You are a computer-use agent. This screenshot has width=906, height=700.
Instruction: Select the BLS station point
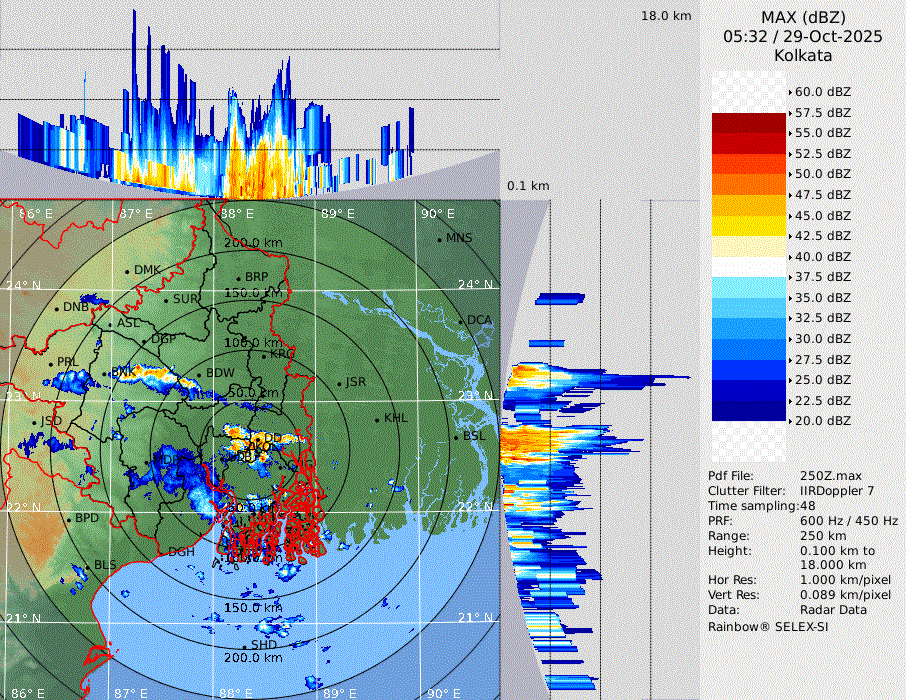coord(87,566)
